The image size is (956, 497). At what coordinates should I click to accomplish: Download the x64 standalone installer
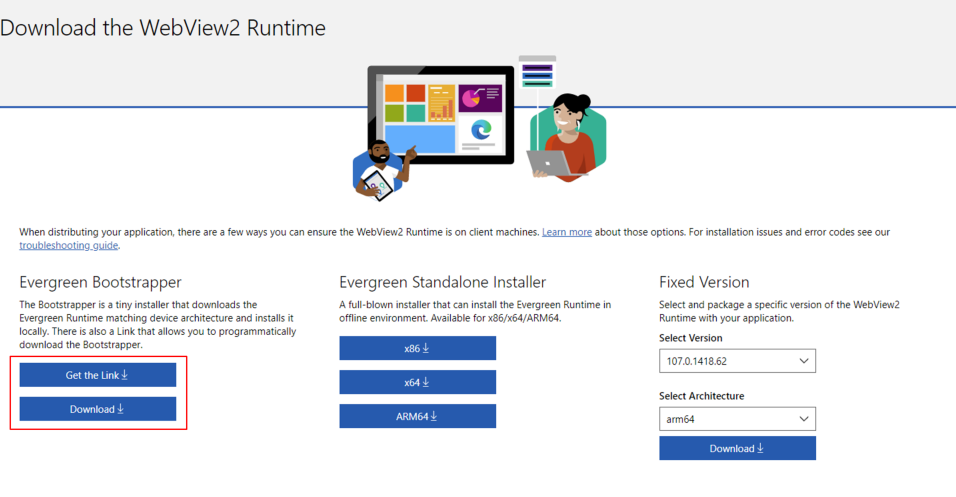coord(418,382)
